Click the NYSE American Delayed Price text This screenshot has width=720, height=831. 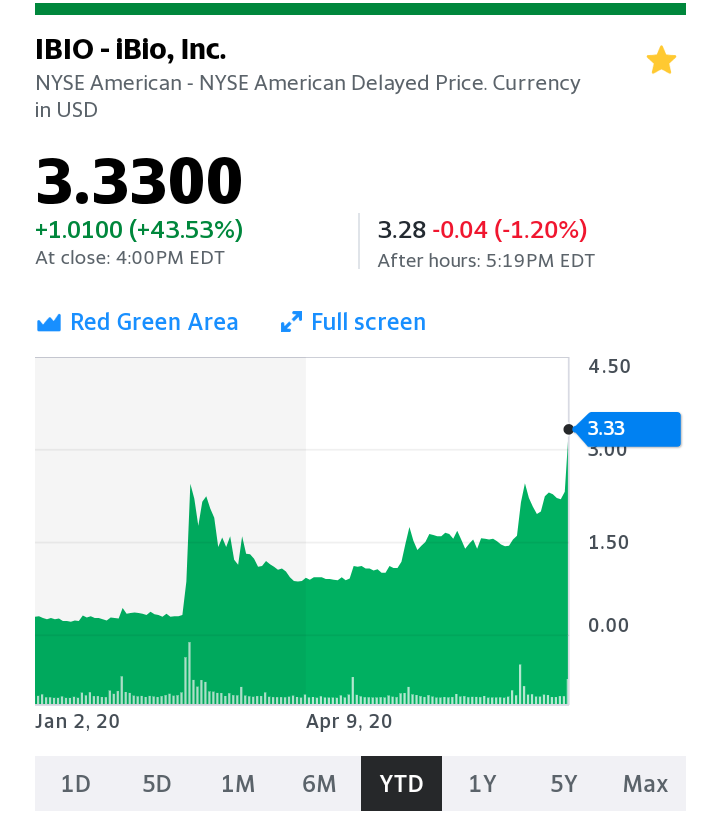(x=343, y=83)
